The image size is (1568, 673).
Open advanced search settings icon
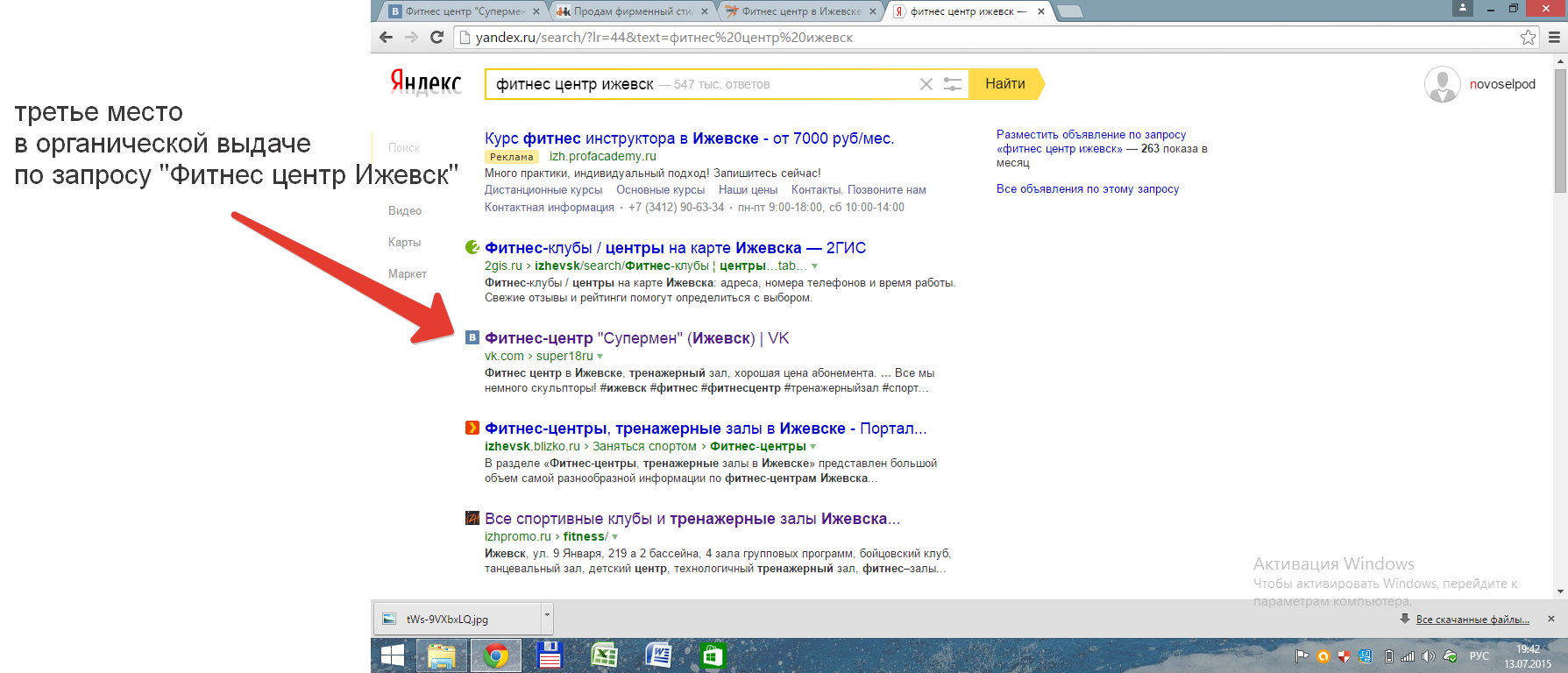pos(952,84)
